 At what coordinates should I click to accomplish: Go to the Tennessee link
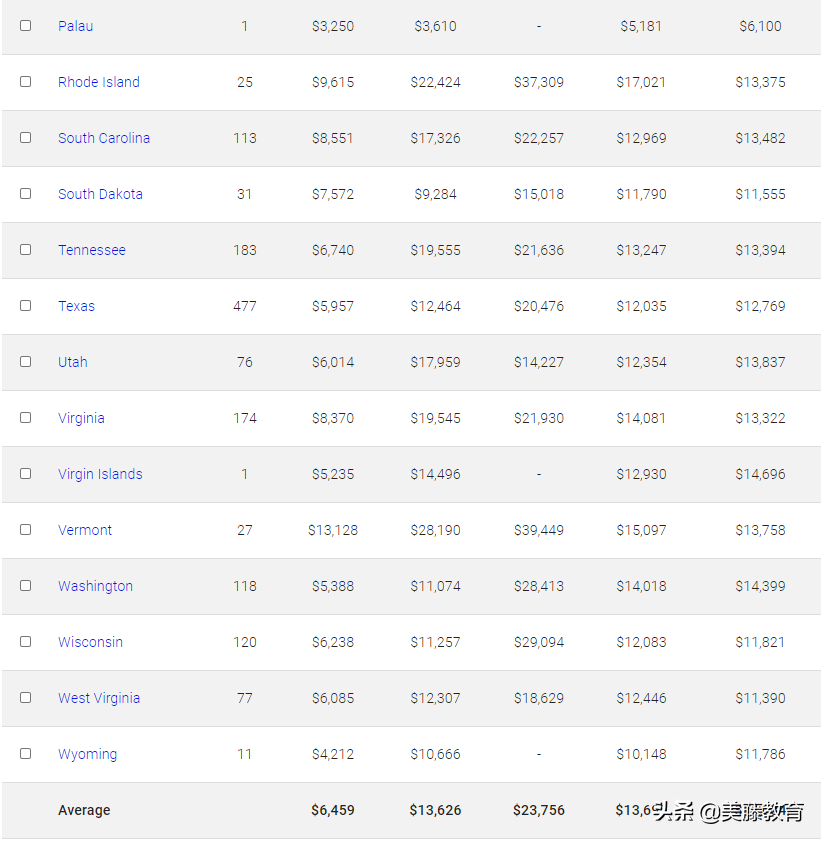pos(91,250)
